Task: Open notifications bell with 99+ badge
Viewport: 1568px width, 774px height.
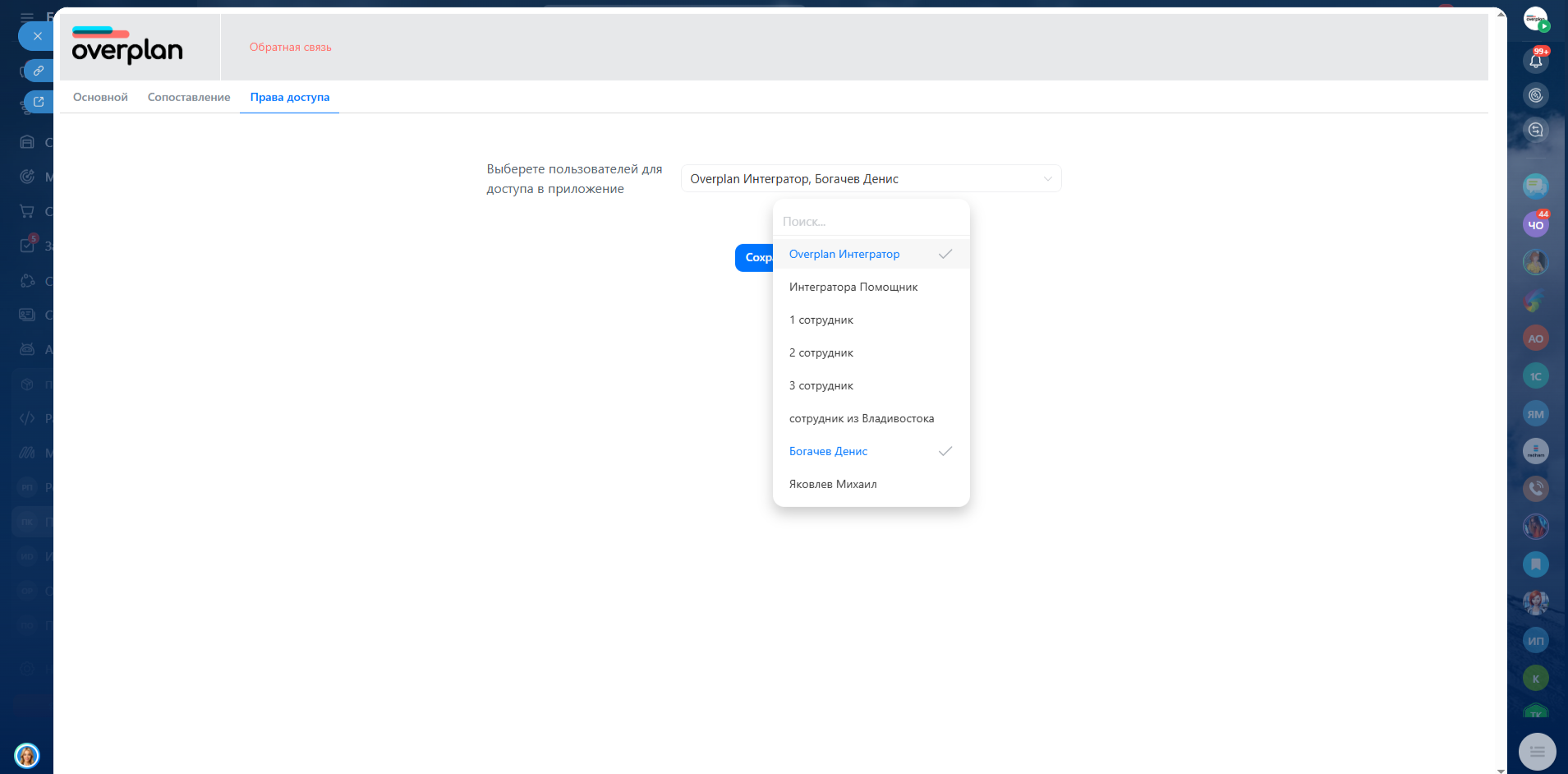Action: click(x=1536, y=61)
